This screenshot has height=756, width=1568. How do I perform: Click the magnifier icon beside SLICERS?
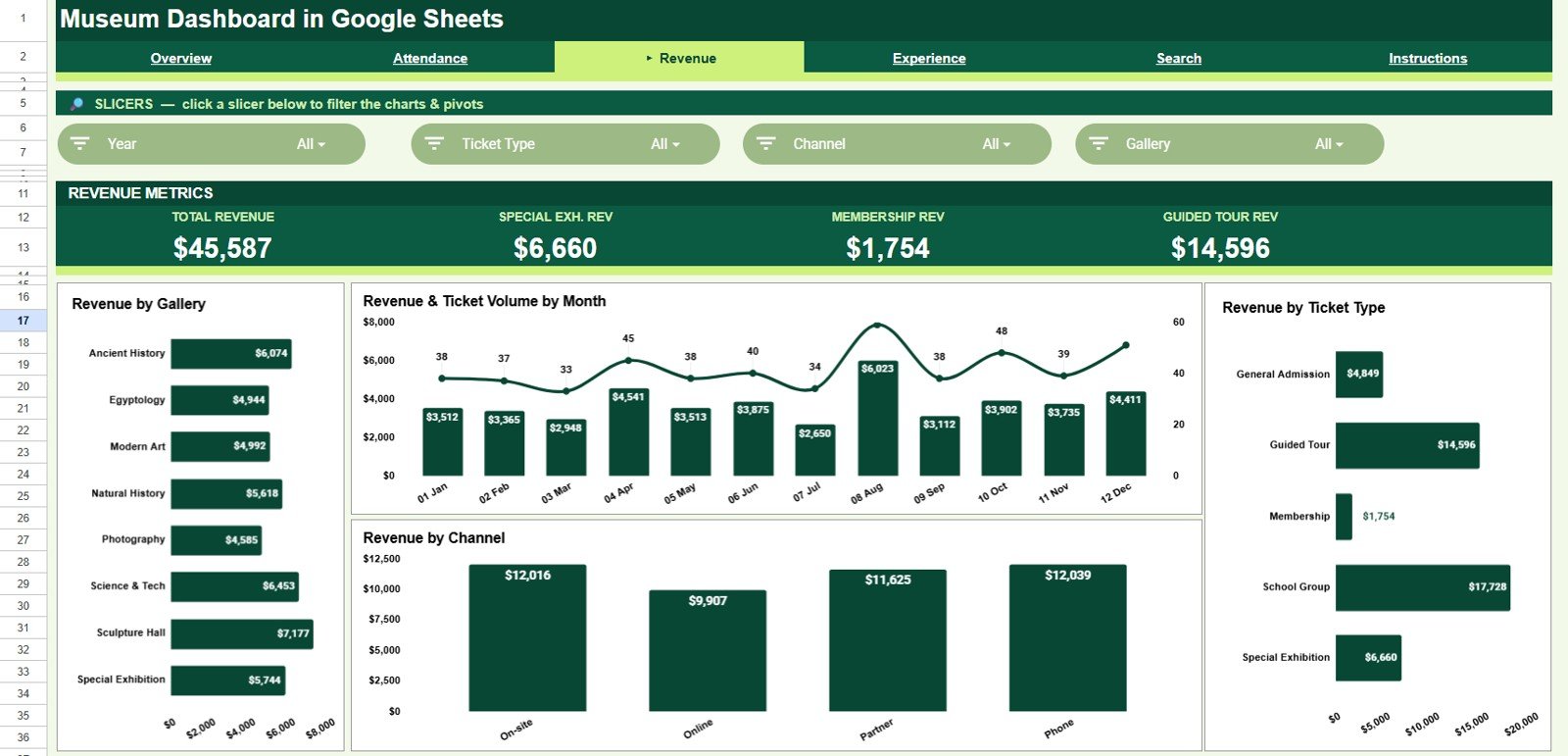76,104
